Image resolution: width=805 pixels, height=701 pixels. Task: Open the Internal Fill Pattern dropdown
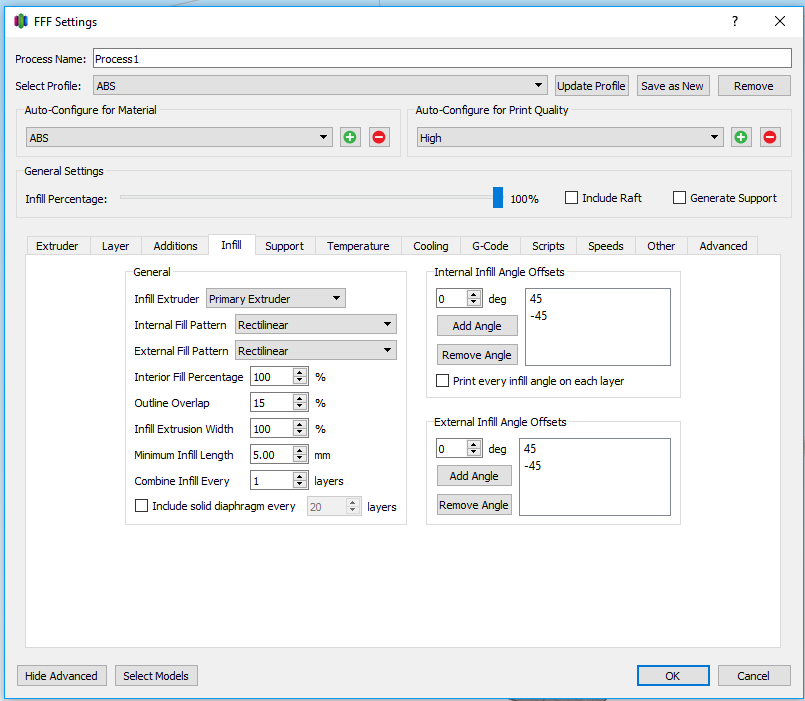point(316,325)
